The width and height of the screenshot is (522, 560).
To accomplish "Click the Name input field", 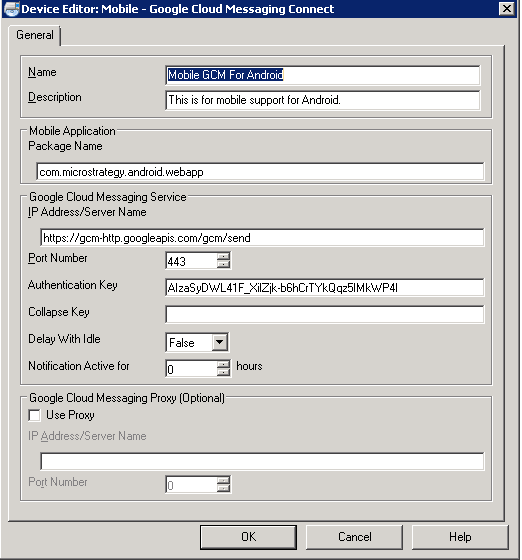I will 323,75.
